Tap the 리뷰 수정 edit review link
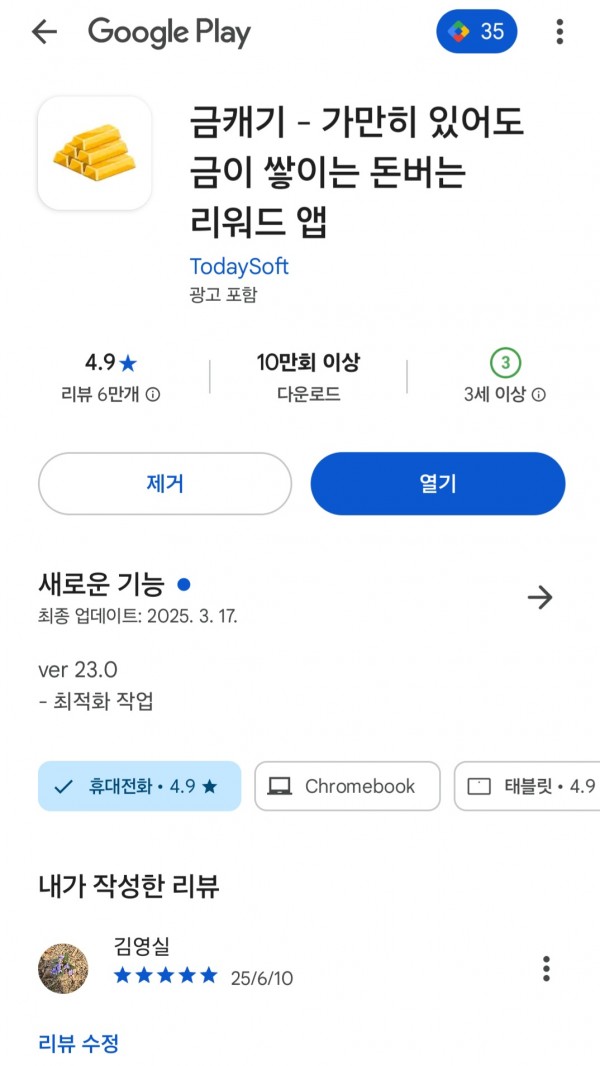Viewport: 600px width, 1066px height. point(78,1042)
